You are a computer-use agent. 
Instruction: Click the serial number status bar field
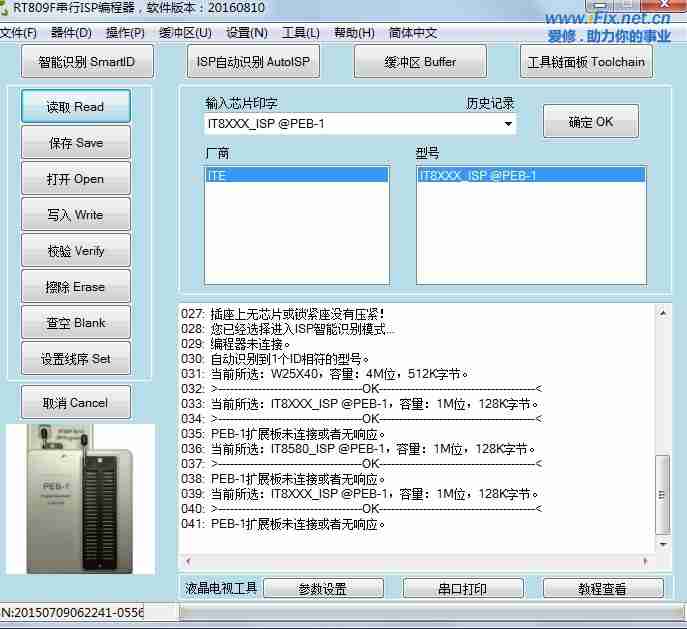72,612
